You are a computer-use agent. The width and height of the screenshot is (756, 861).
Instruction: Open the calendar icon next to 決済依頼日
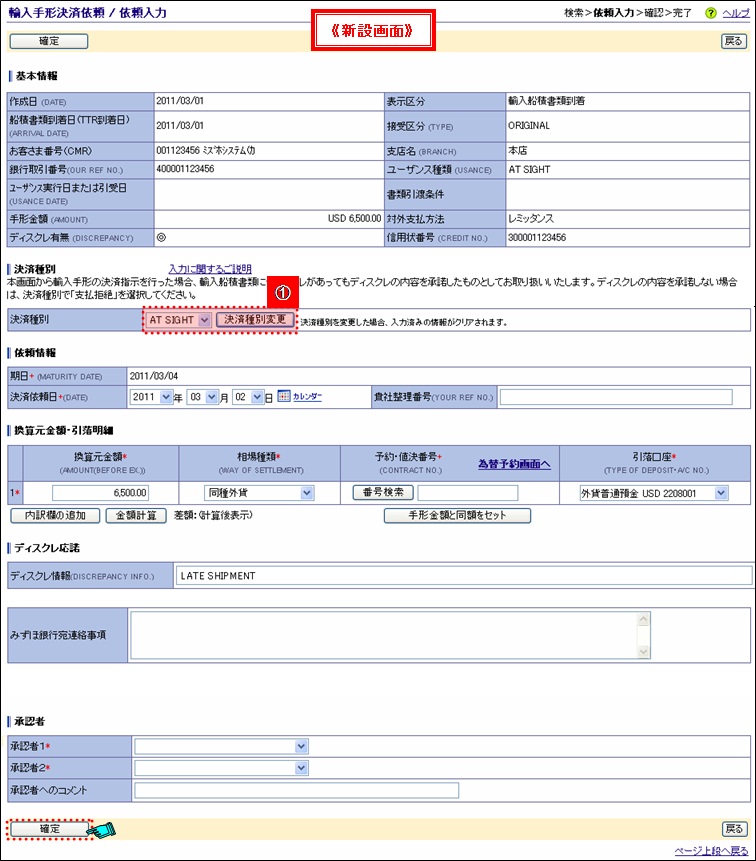tap(283, 396)
